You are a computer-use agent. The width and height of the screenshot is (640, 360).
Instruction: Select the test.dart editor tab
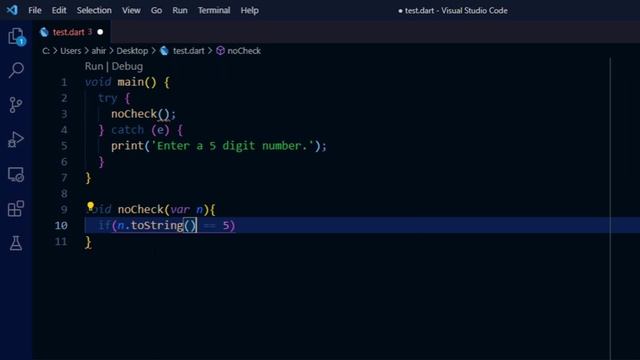coord(71,32)
